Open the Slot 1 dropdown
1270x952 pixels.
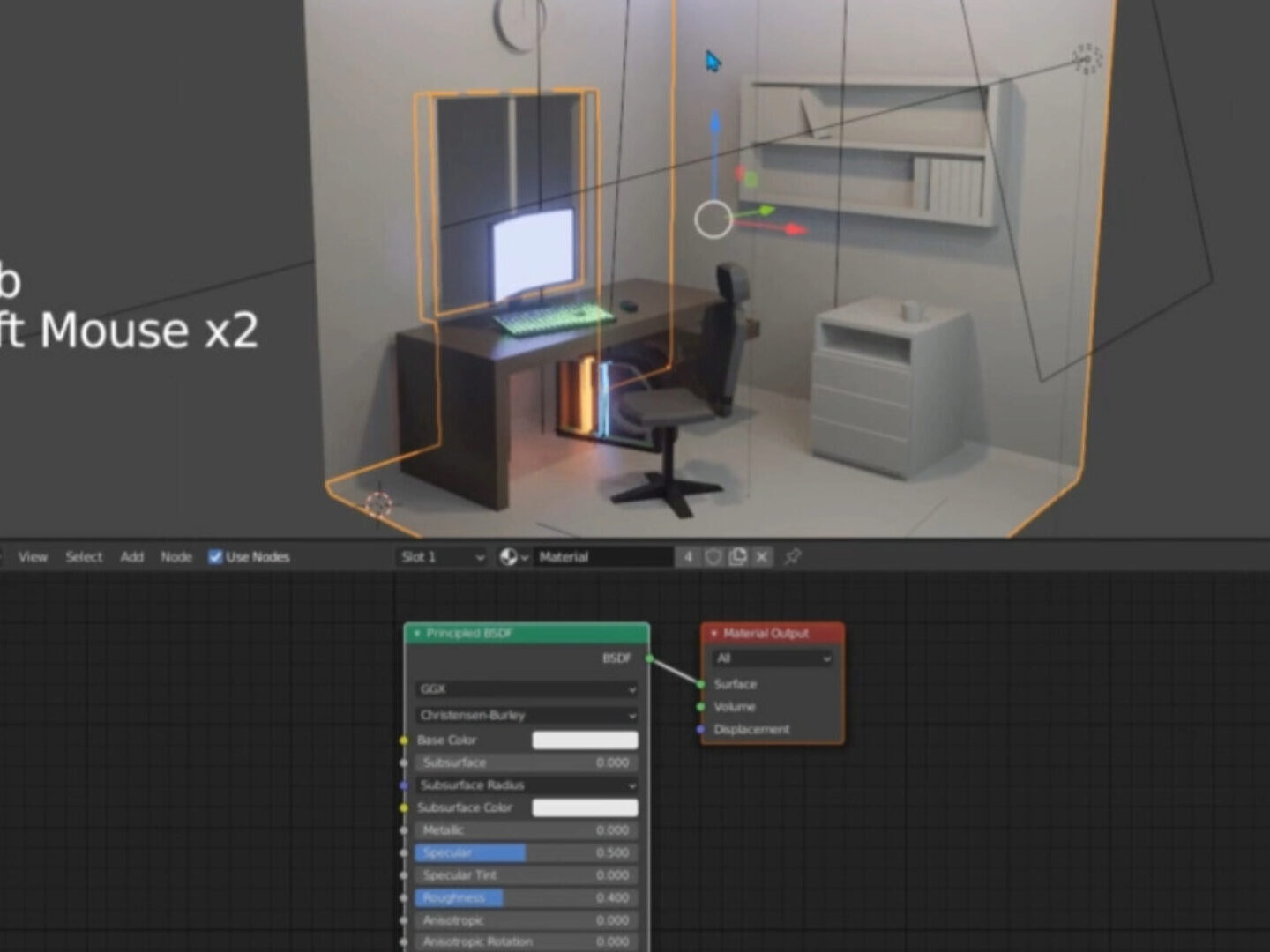click(x=441, y=557)
